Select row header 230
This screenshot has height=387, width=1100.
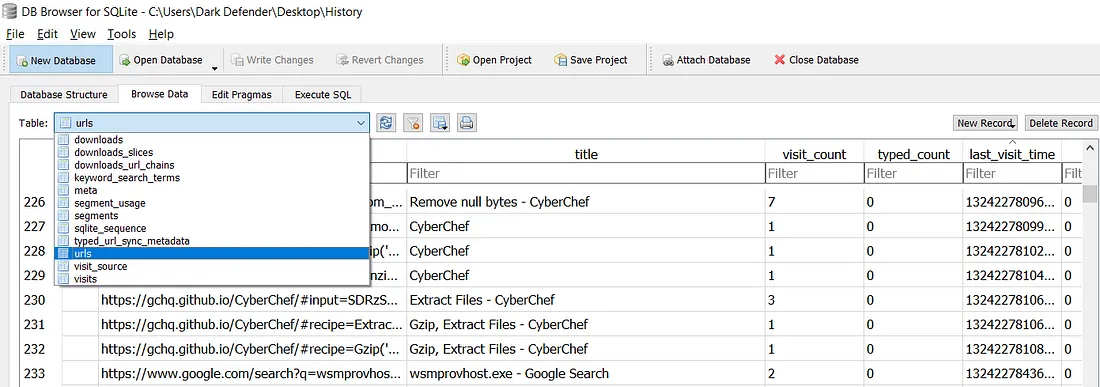coord(40,300)
